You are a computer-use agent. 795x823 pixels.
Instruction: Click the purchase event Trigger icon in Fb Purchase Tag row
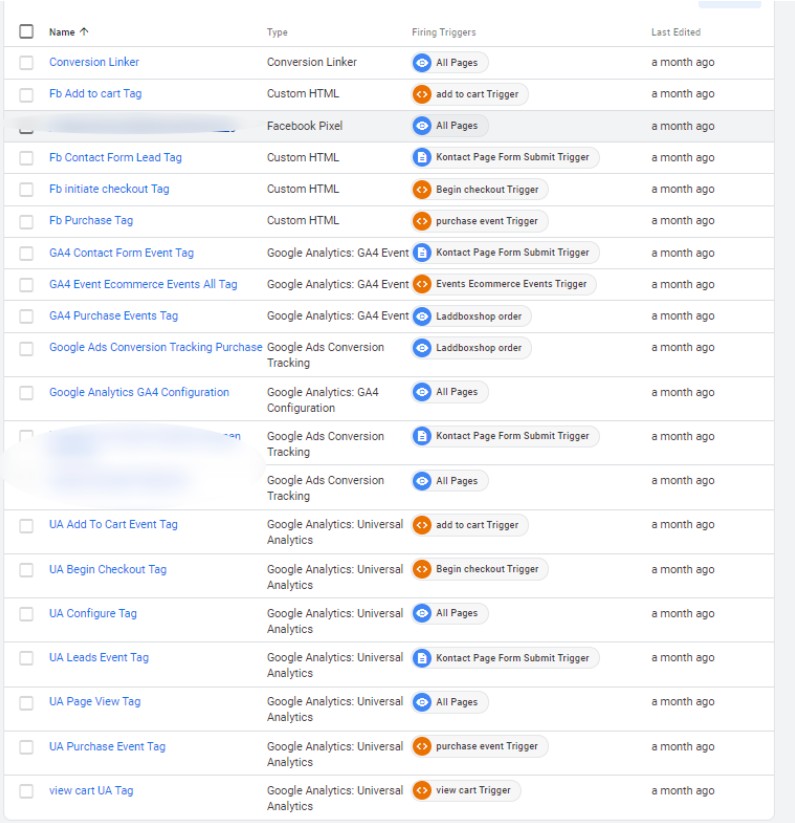[422, 221]
